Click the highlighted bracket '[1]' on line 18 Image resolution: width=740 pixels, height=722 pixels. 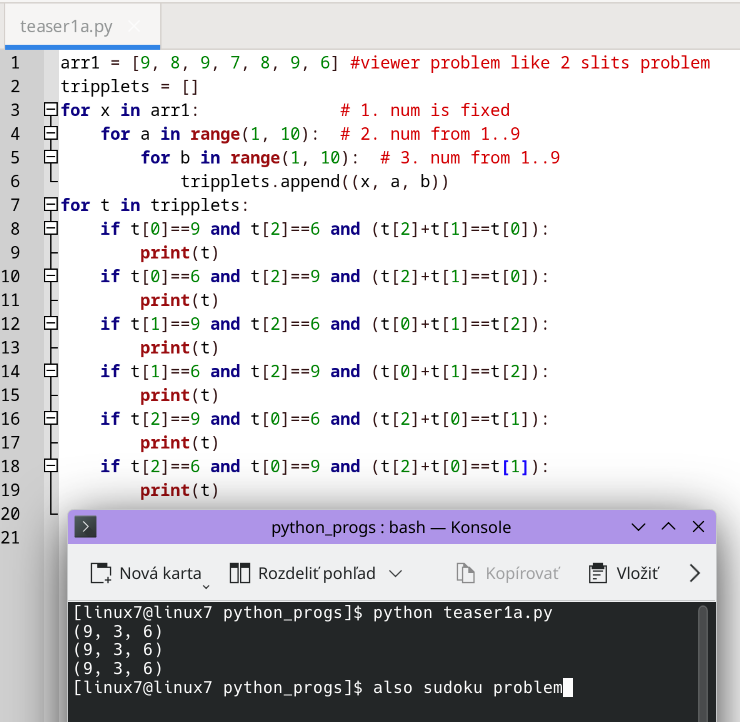pyautogui.click(x=515, y=467)
